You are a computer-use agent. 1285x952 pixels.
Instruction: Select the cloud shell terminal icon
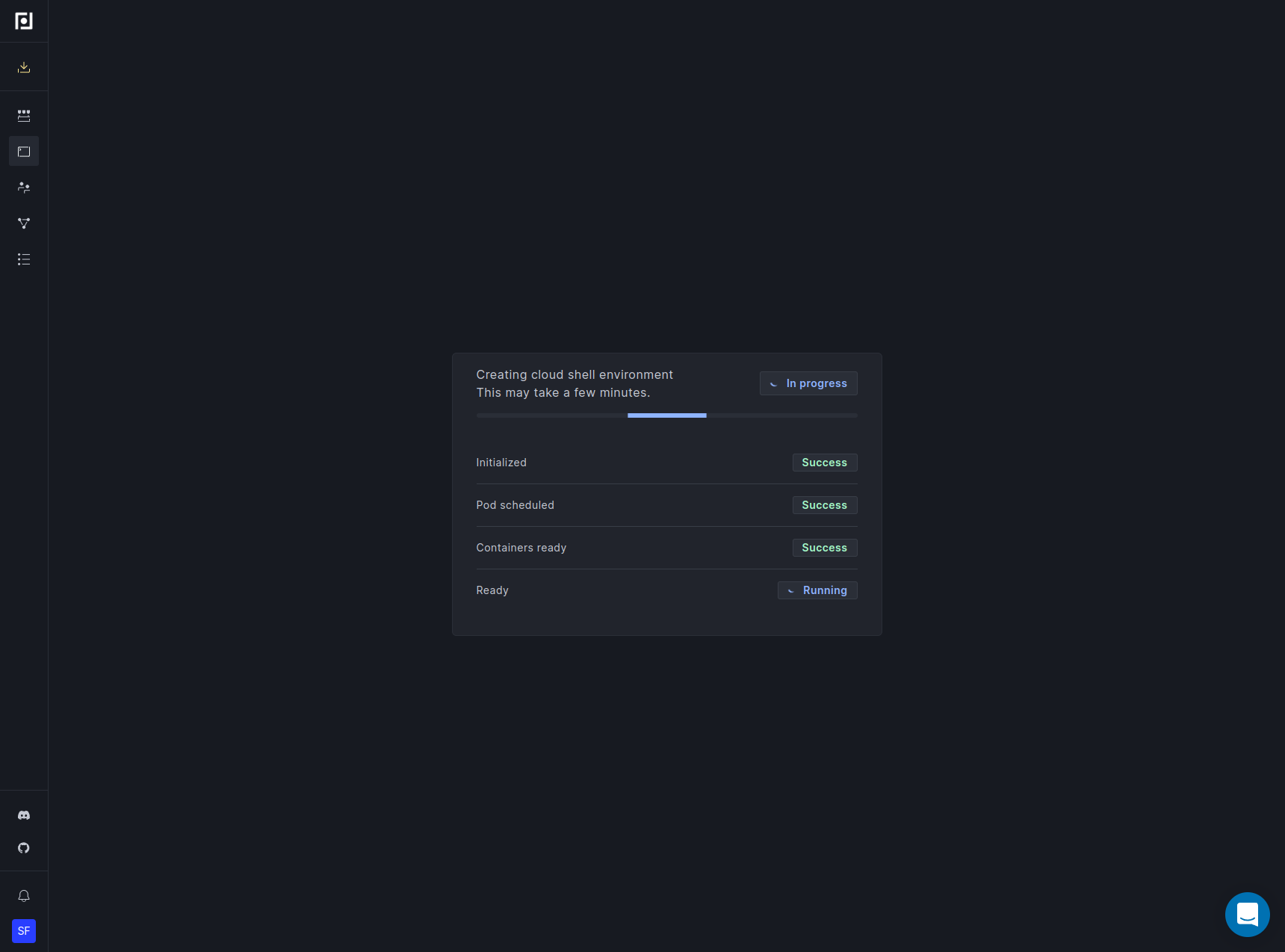tap(24, 152)
